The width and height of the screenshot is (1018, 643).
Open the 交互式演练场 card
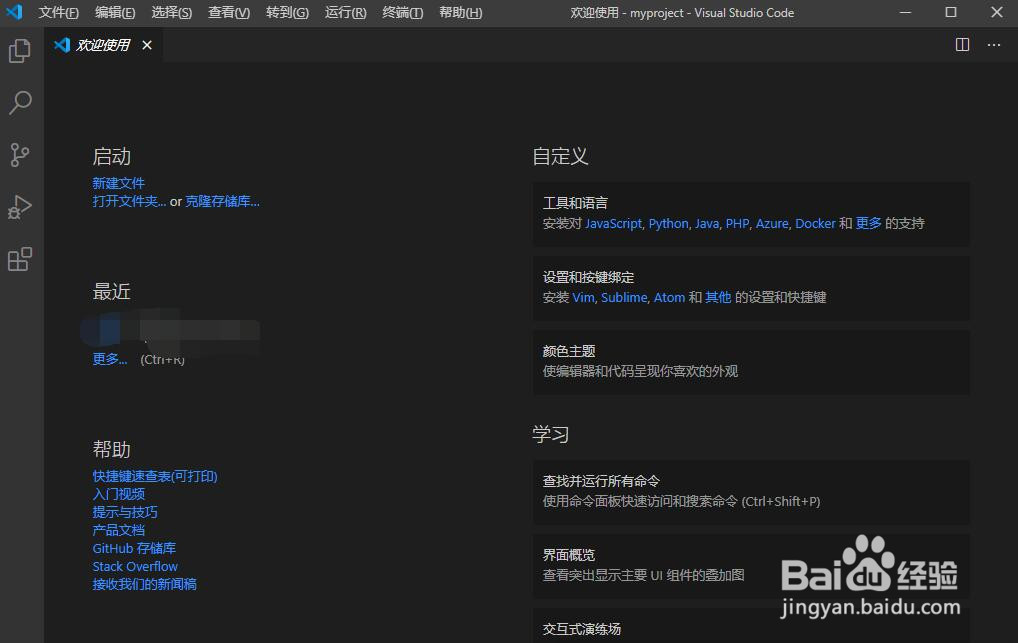pos(751,625)
